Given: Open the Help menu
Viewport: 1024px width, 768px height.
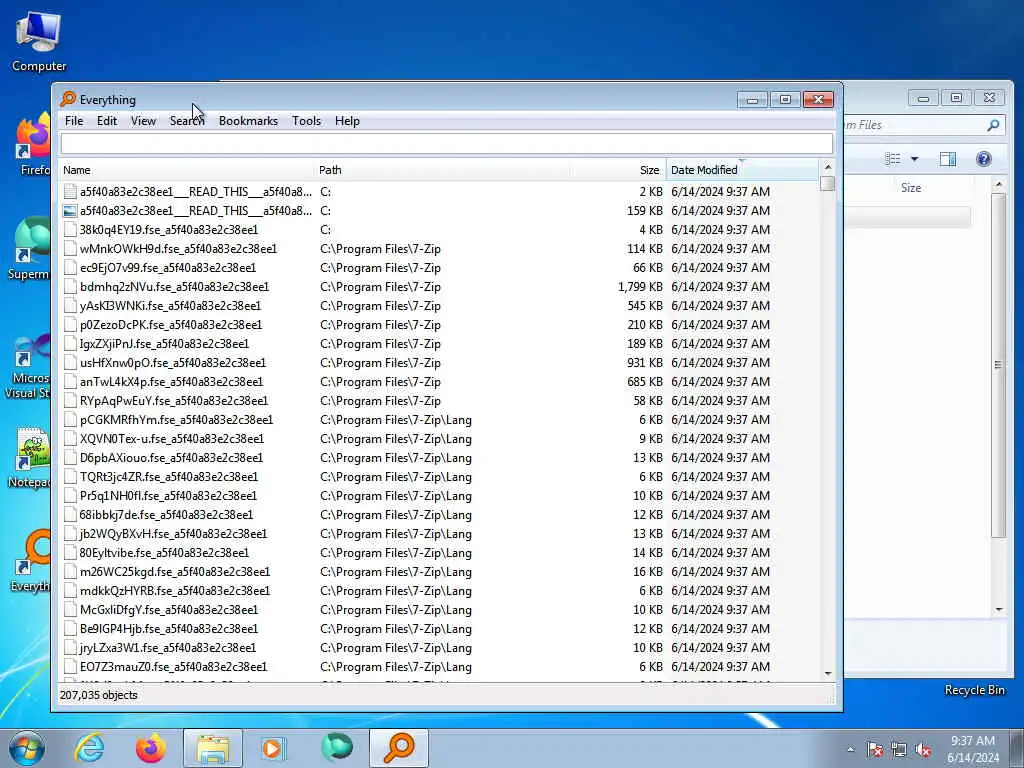Looking at the screenshot, I should (347, 121).
